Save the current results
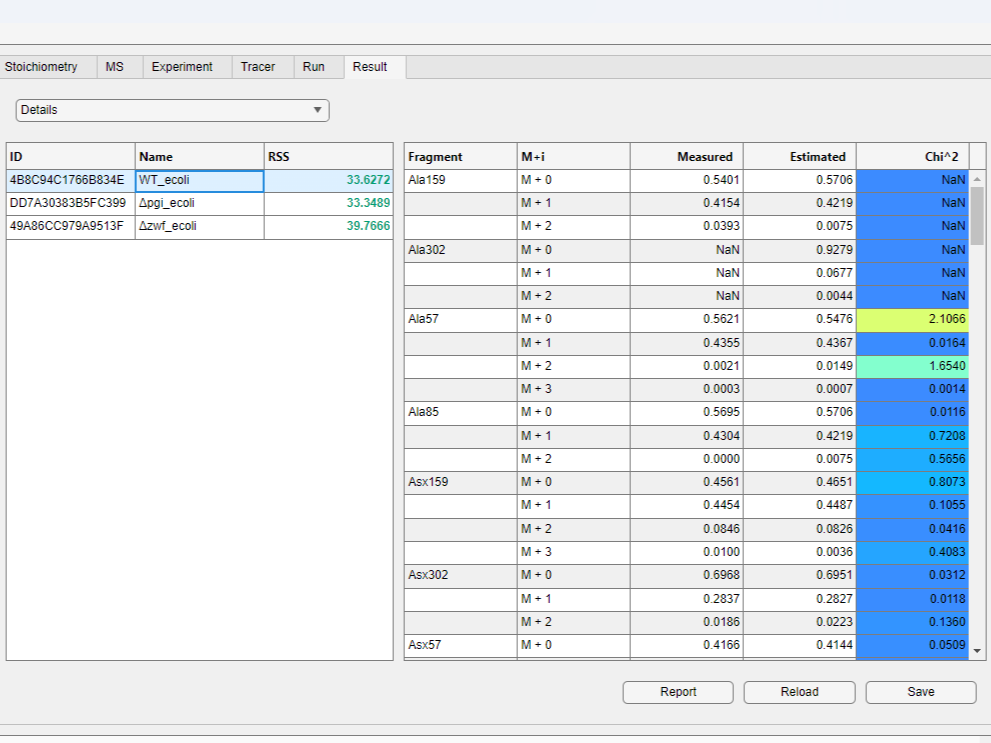This screenshot has height=743, width=991. (x=920, y=691)
